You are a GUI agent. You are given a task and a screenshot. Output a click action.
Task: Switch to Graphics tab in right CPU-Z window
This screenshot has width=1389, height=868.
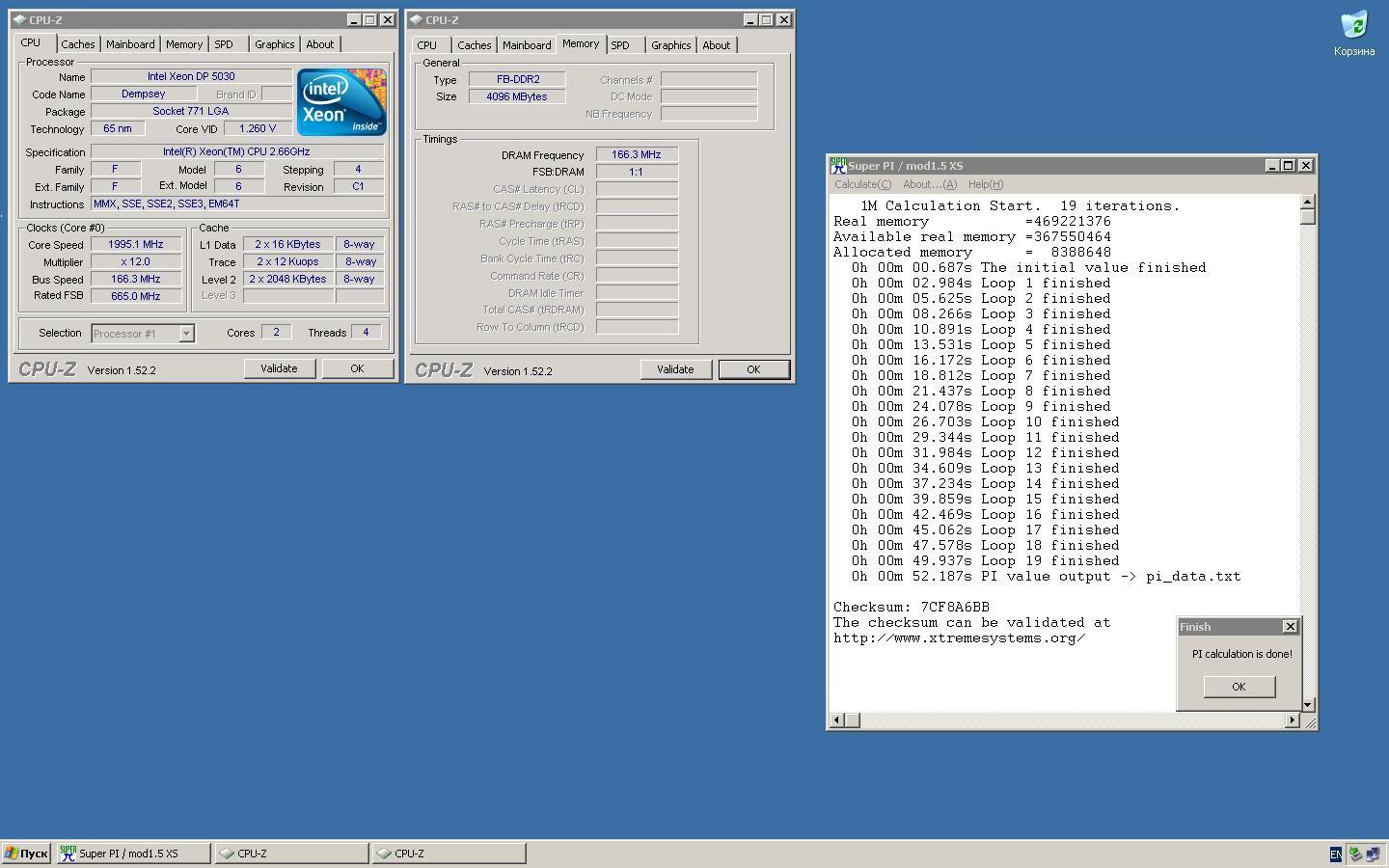pyautogui.click(x=671, y=45)
